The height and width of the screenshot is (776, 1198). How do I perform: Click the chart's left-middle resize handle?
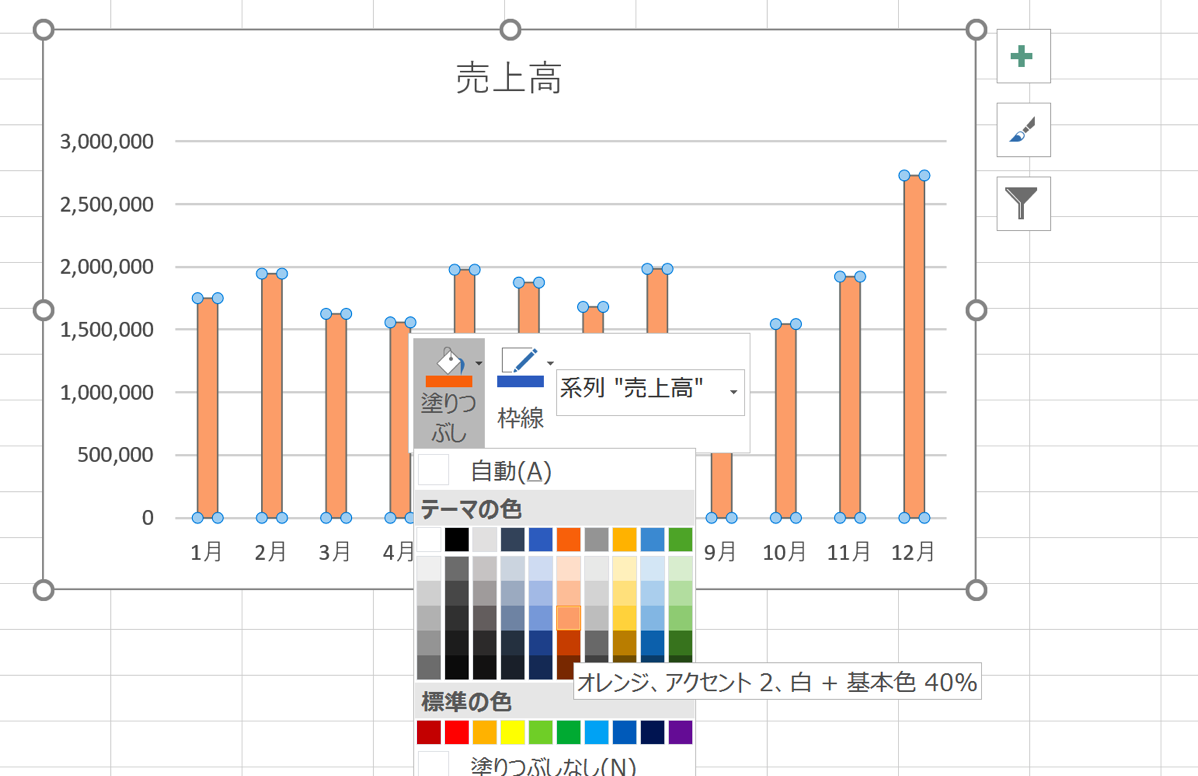tap(44, 310)
